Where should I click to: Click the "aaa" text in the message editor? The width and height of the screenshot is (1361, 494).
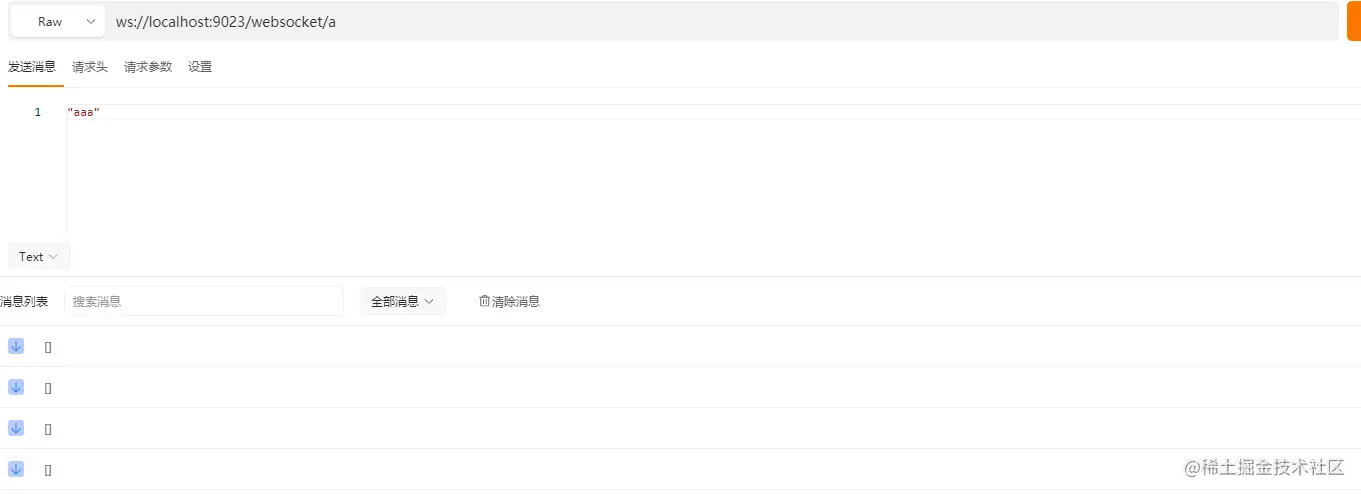tap(84, 112)
